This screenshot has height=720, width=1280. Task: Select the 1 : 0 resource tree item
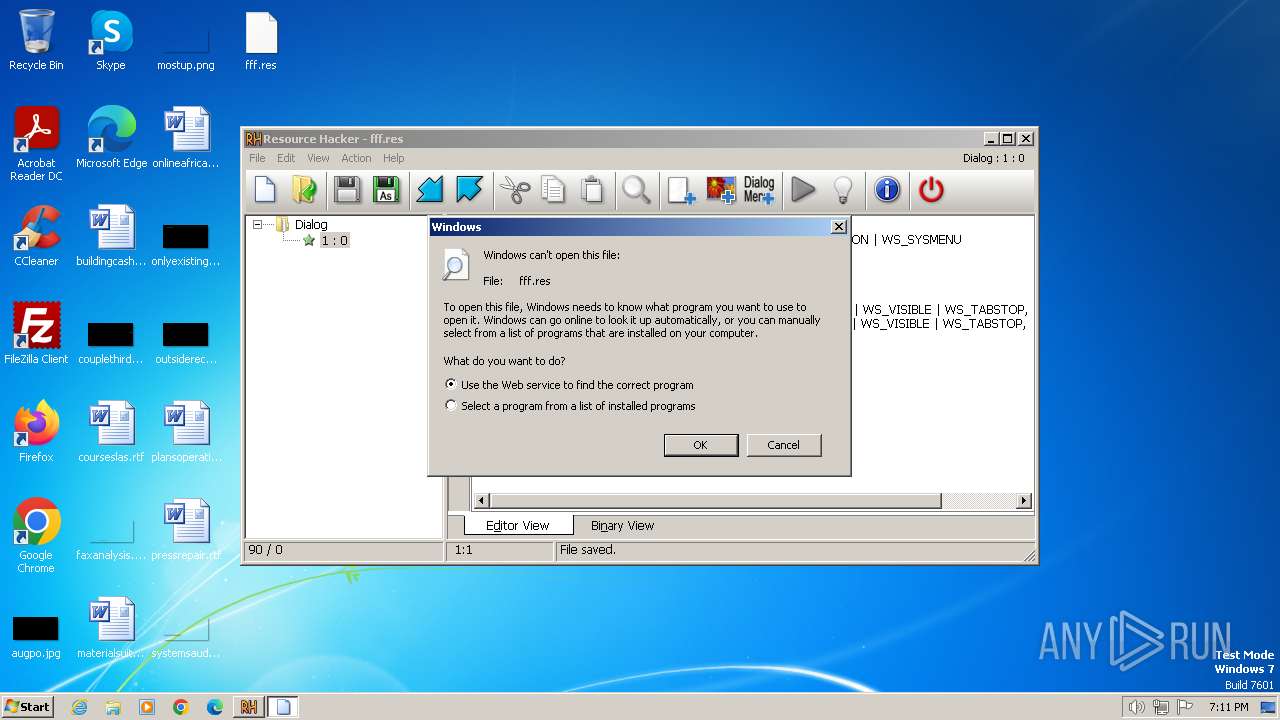coord(334,240)
